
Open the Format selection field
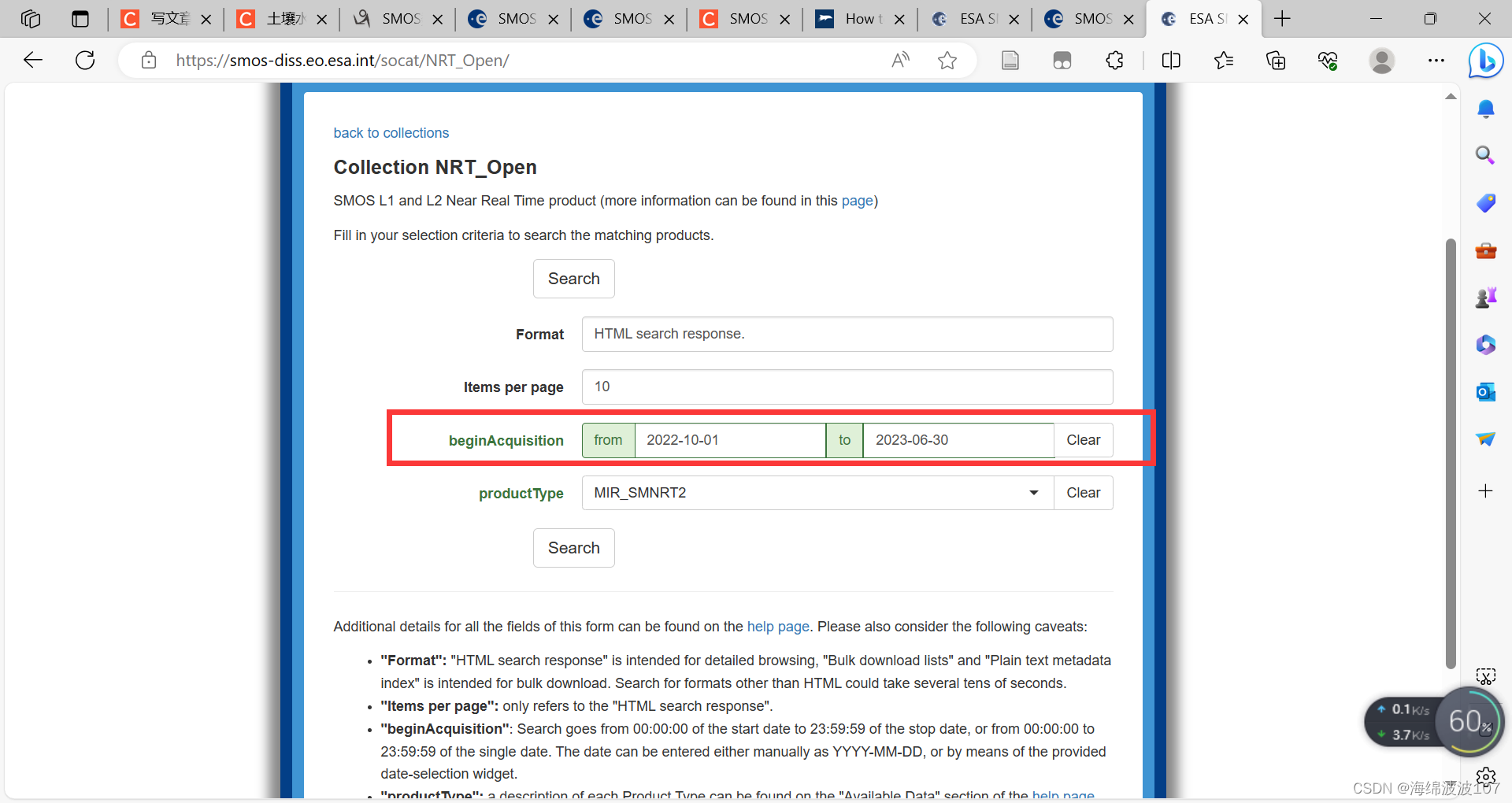(847, 334)
